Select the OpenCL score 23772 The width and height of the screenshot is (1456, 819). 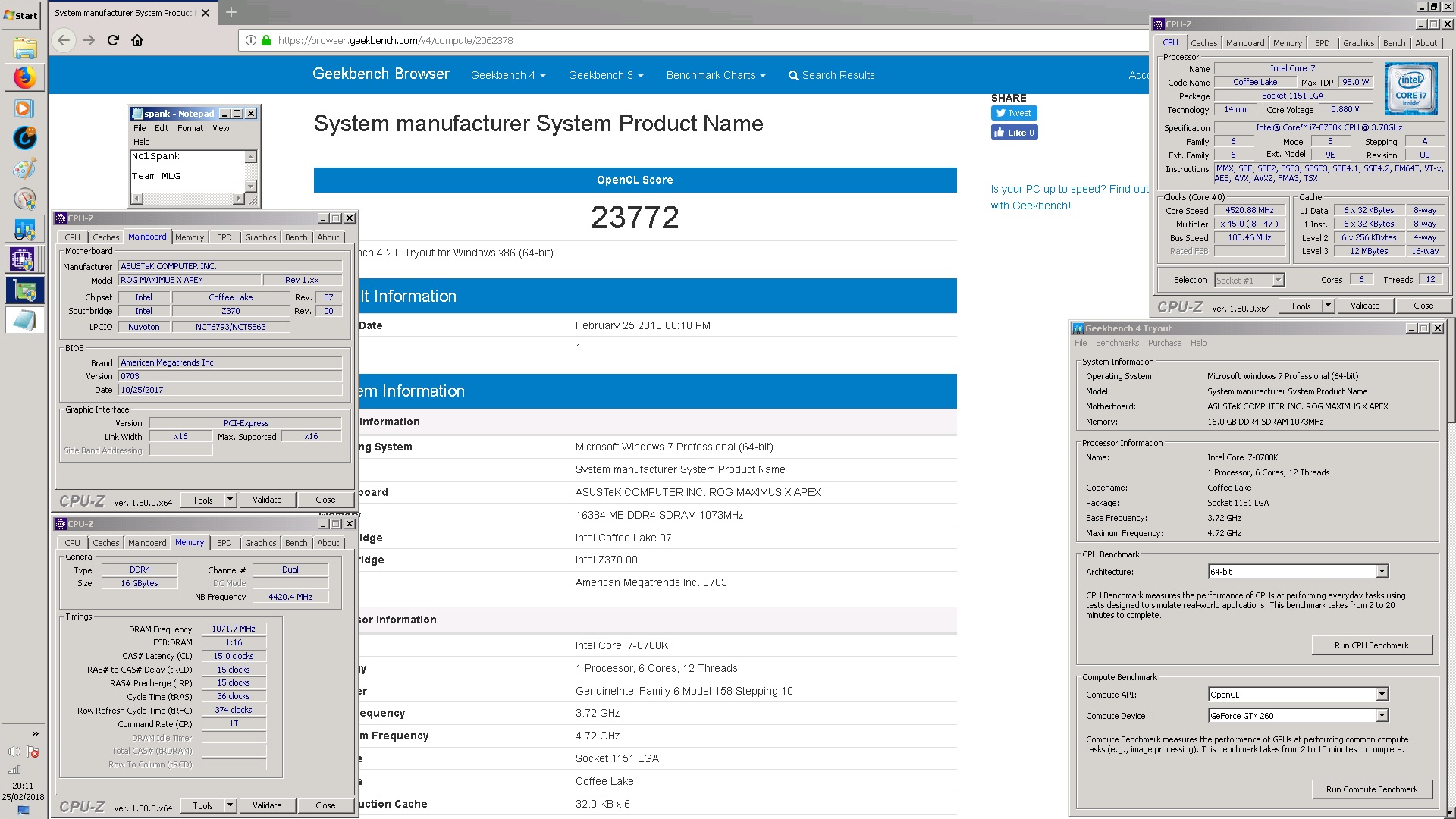pyautogui.click(x=635, y=217)
